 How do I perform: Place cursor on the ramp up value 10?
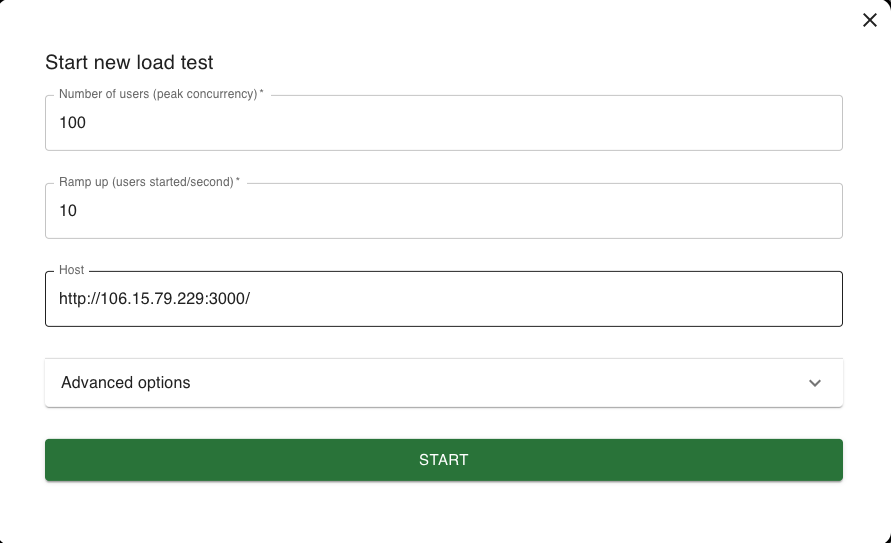(x=68, y=211)
